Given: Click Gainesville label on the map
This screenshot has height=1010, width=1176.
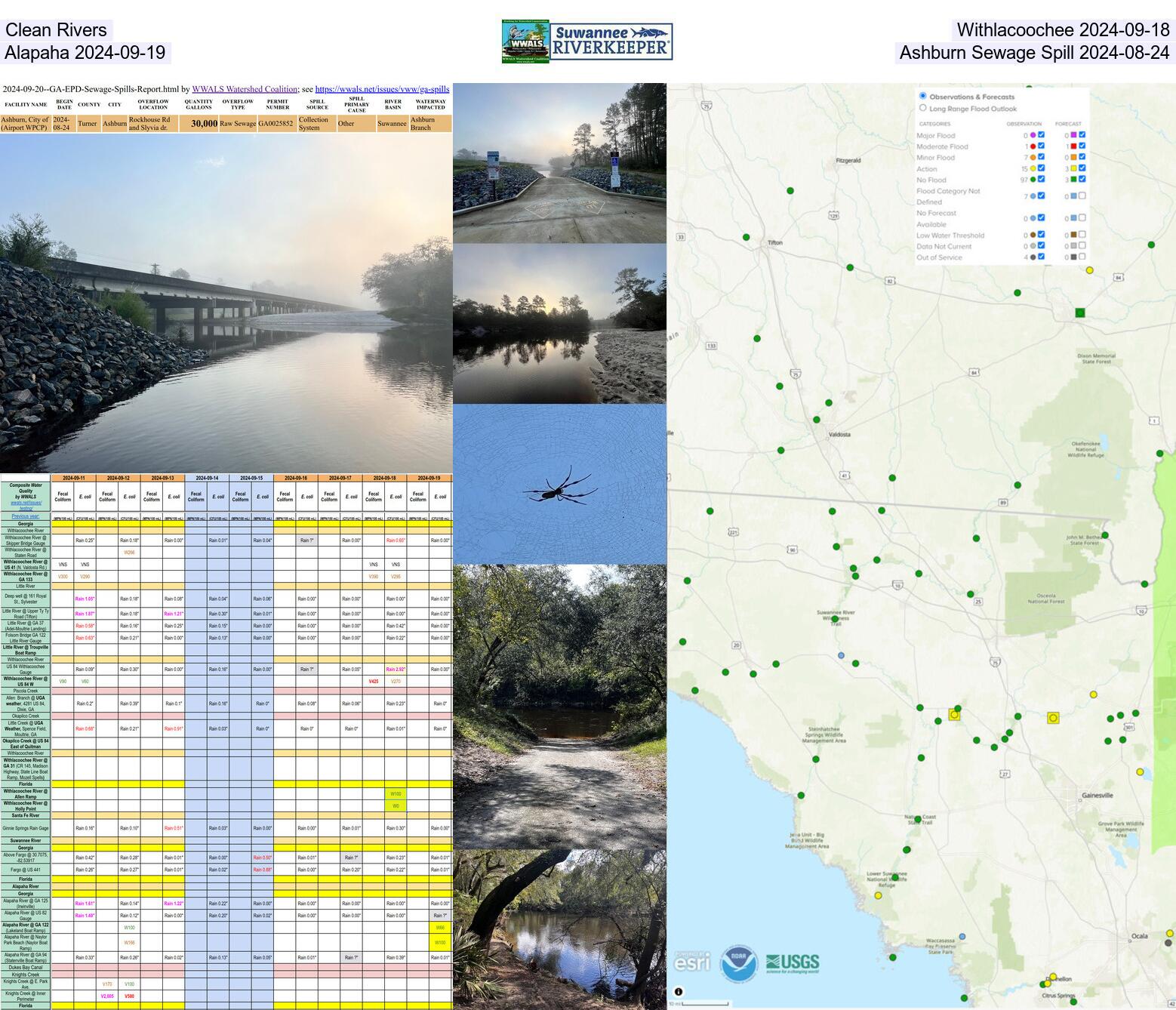Looking at the screenshot, I should pyautogui.click(x=1097, y=796).
